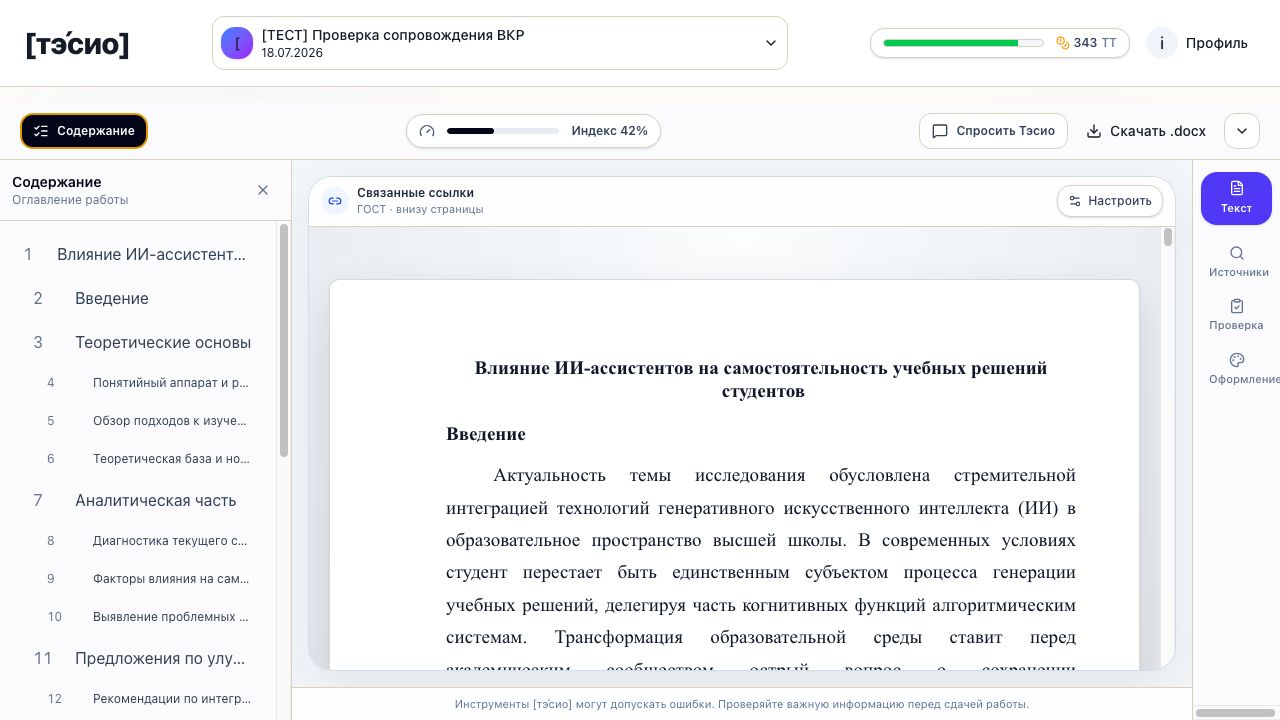This screenshot has width=1280, height=720.
Task: Toggle the Содержание panel button
Action: 84,131
